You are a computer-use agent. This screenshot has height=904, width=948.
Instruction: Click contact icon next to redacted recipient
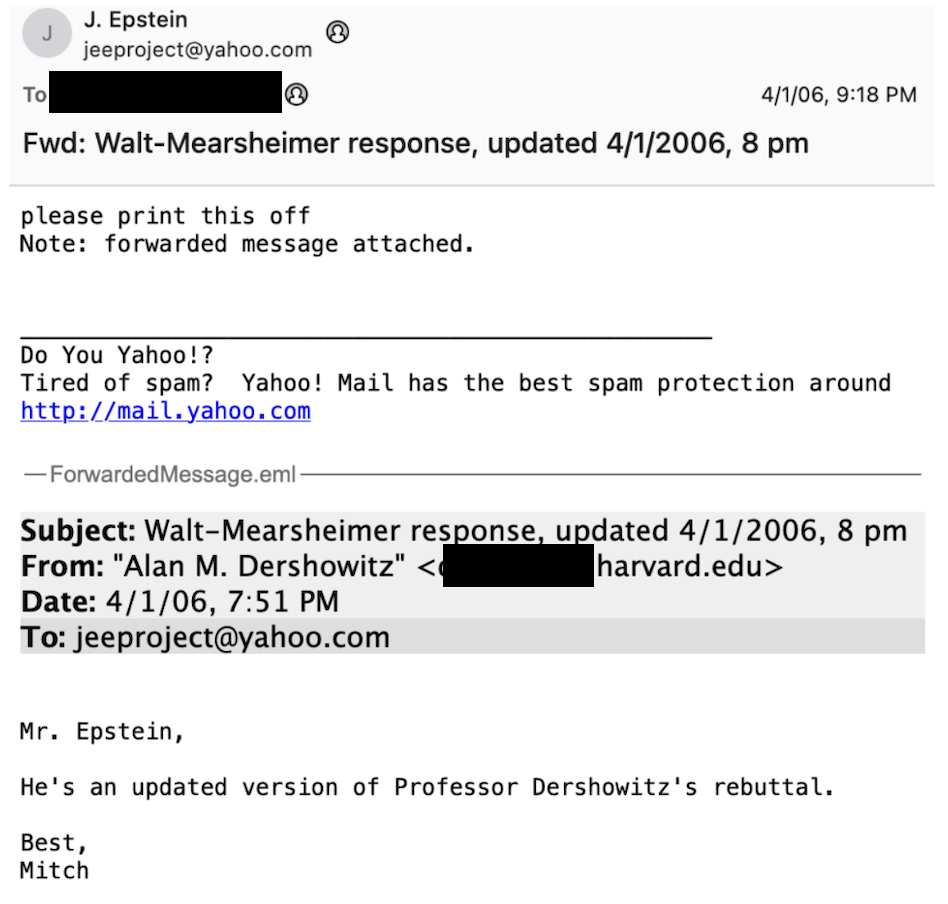tap(296, 95)
